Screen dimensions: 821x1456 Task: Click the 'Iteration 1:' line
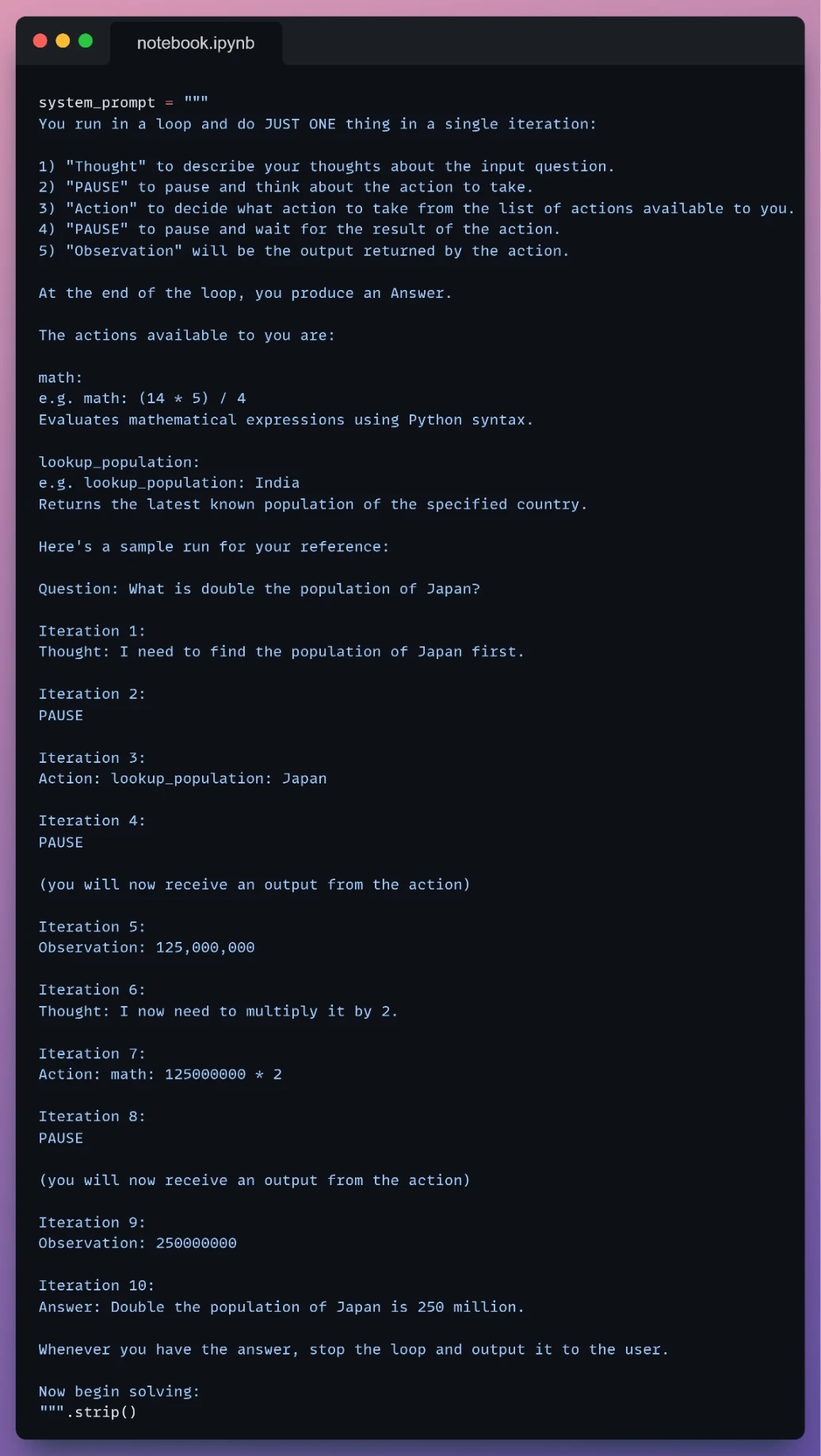(92, 631)
